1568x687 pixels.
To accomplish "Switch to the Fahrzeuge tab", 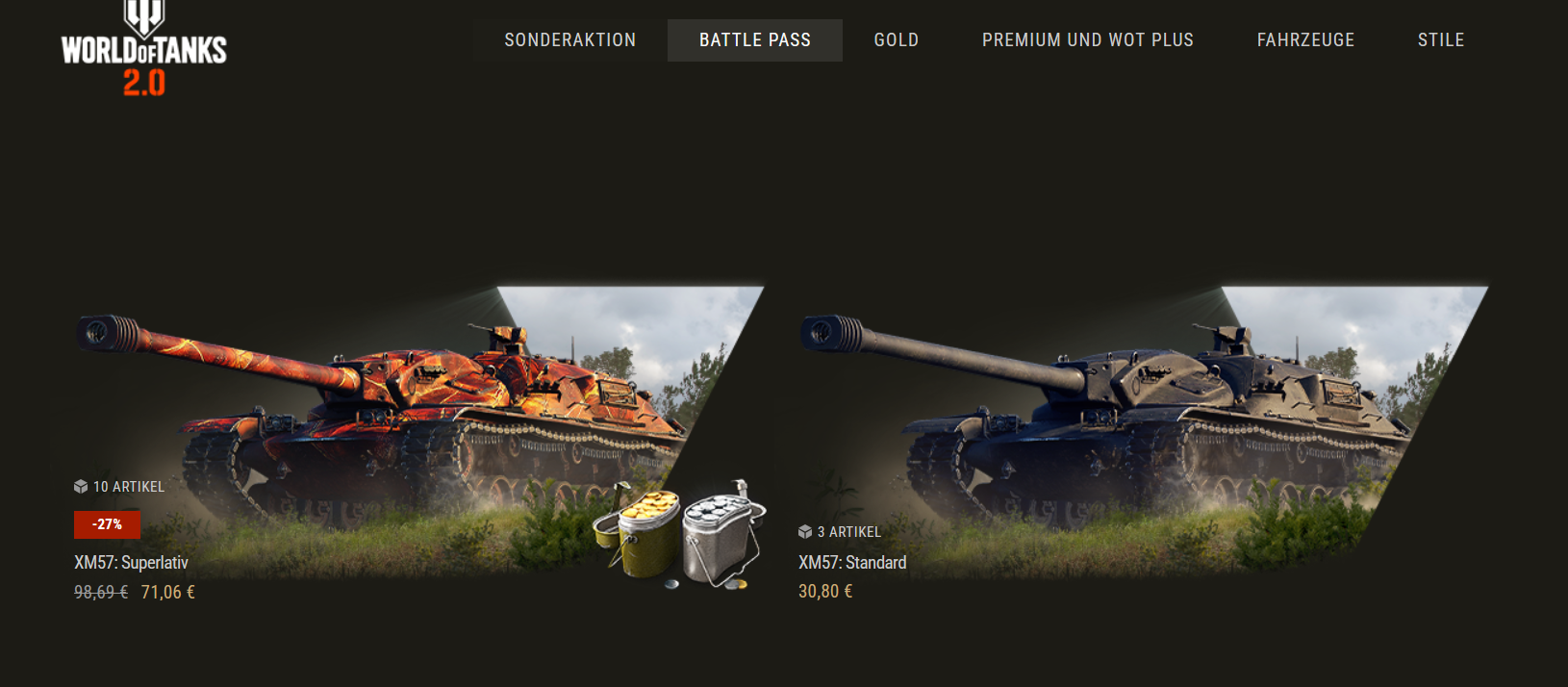I will (1305, 40).
